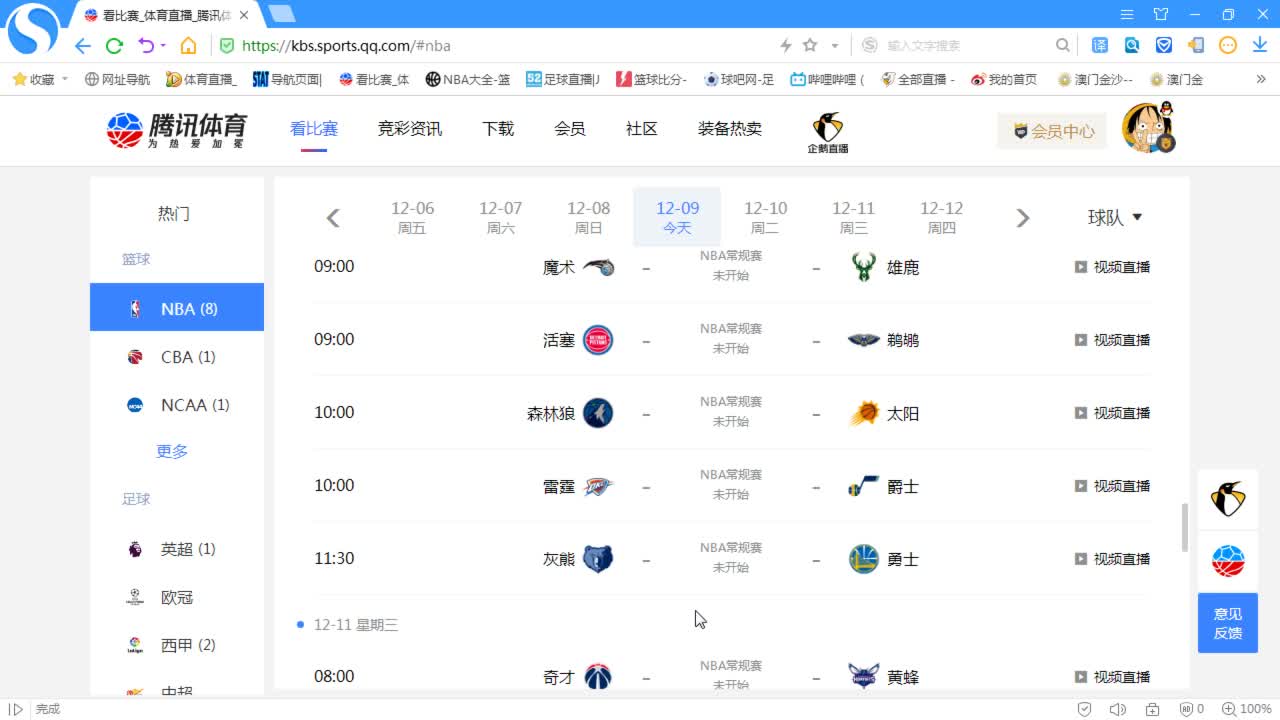
Task: Open the 企鹅直播 penguin logo
Action: (827, 132)
